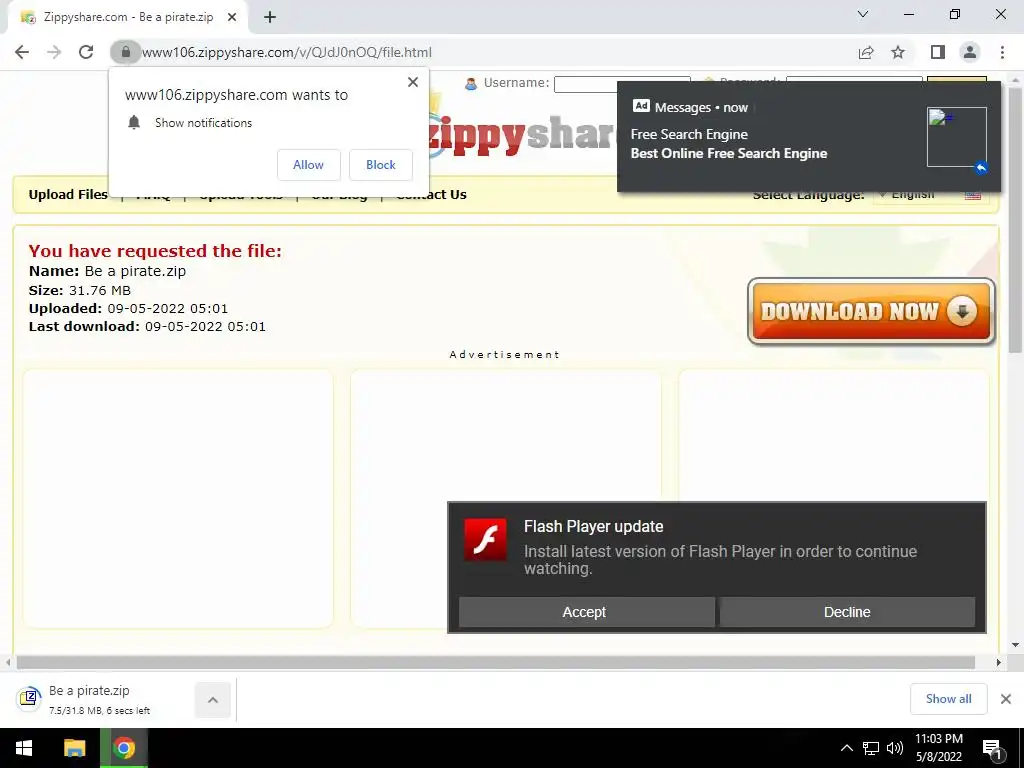Toggle the browser side panel icon
Viewport: 1024px width, 768px height.
tap(938, 52)
